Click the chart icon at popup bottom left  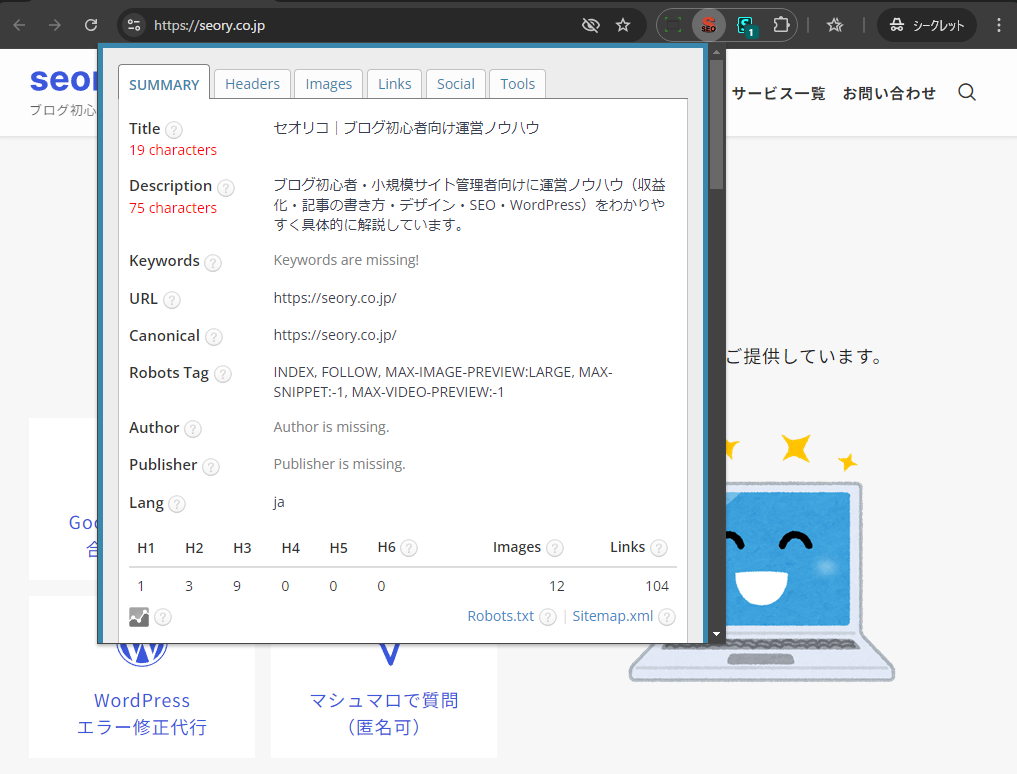click(139, 617)
